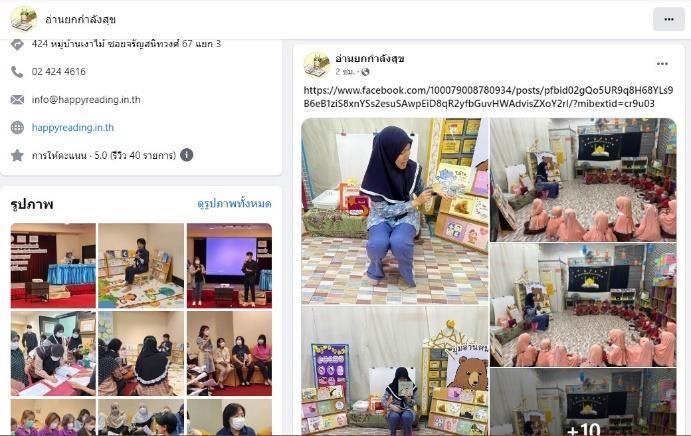The width and height of the screenshot is (691, 436).
Task: Click the star rating icon
Action: pyautogui.click(x=17, y=155)
